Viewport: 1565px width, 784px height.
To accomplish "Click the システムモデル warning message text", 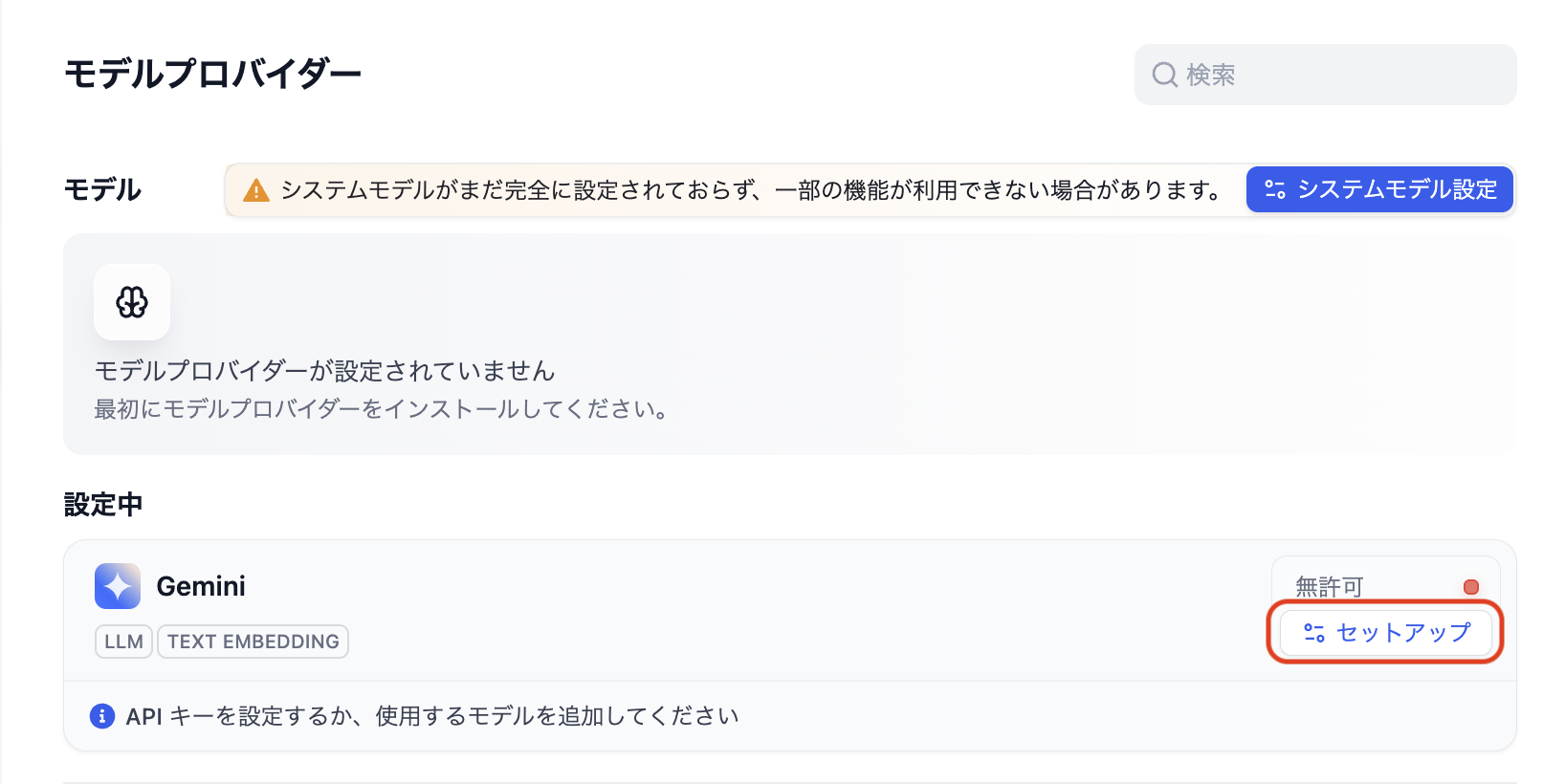I will tap(750, 190).
